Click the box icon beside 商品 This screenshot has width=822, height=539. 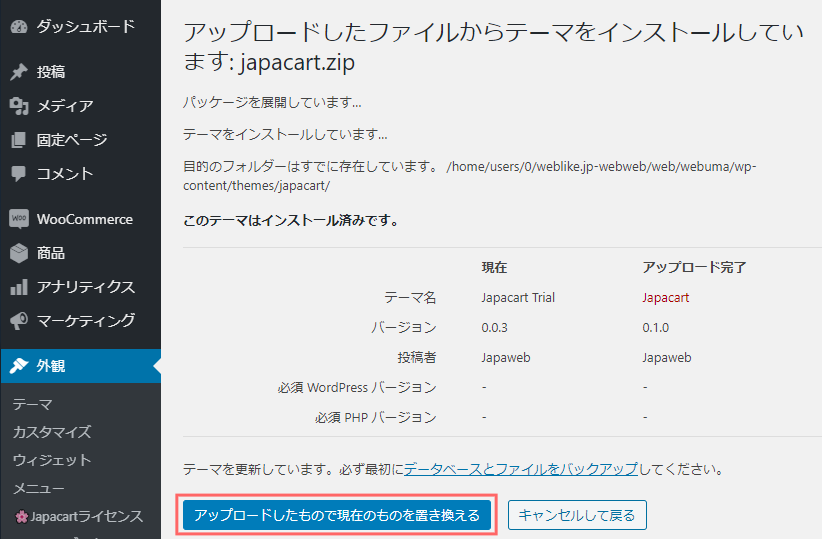pyautogui.click(x=19, y=253)
